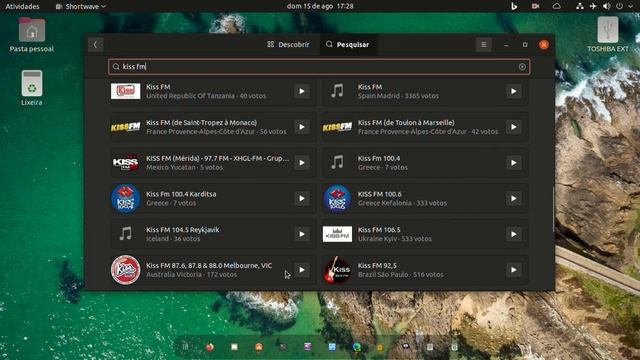The width and height of the screenshot is (640, 360).
Task: Click the round Kiss 100.4 Karditsa logo
Action: [125, 198]
